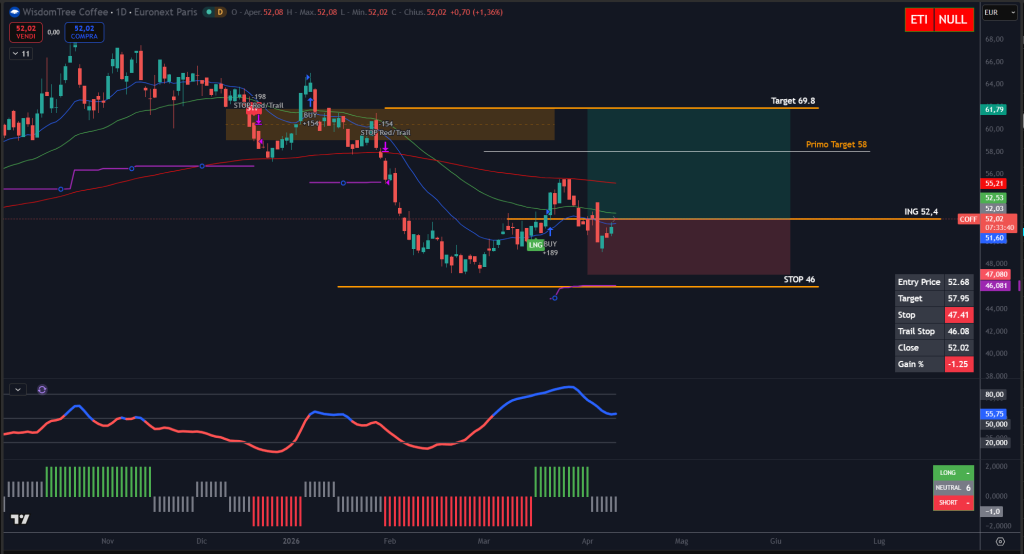Click the Nov label on time axis
Viewport: 1024px width, 554px height.
coord(108,542)
